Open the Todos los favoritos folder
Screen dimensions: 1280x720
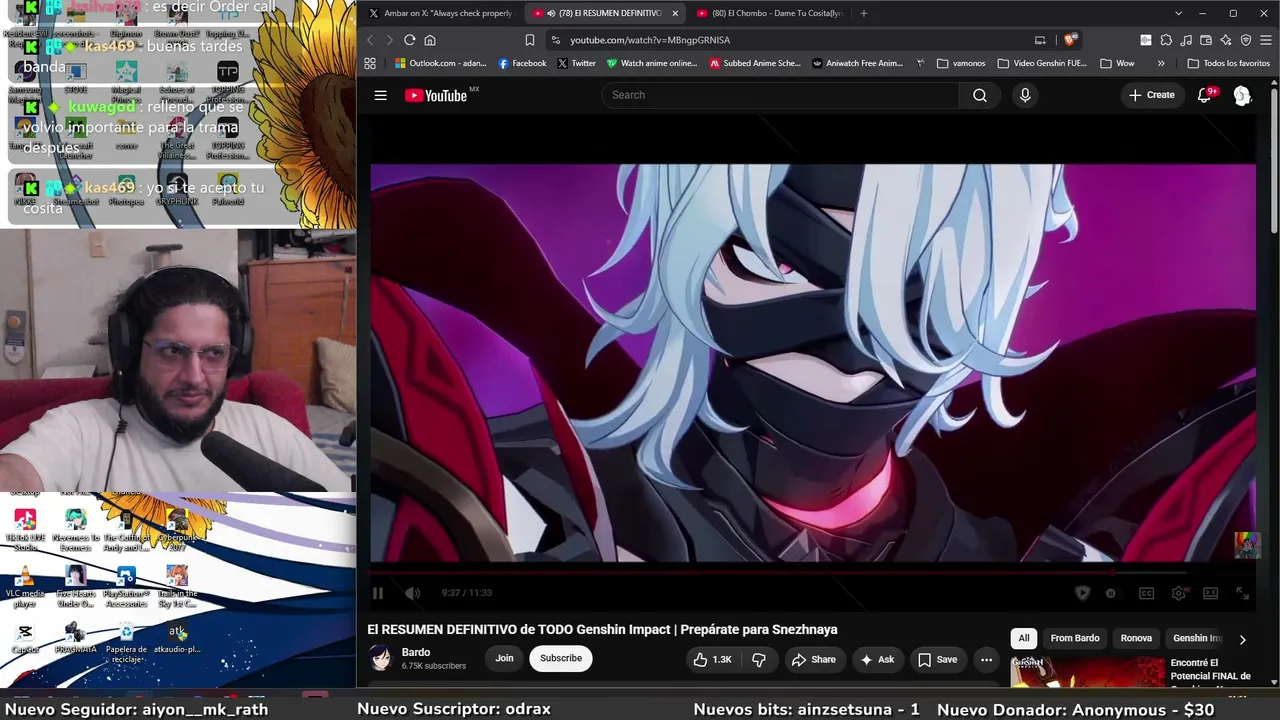click(1228, 63)
